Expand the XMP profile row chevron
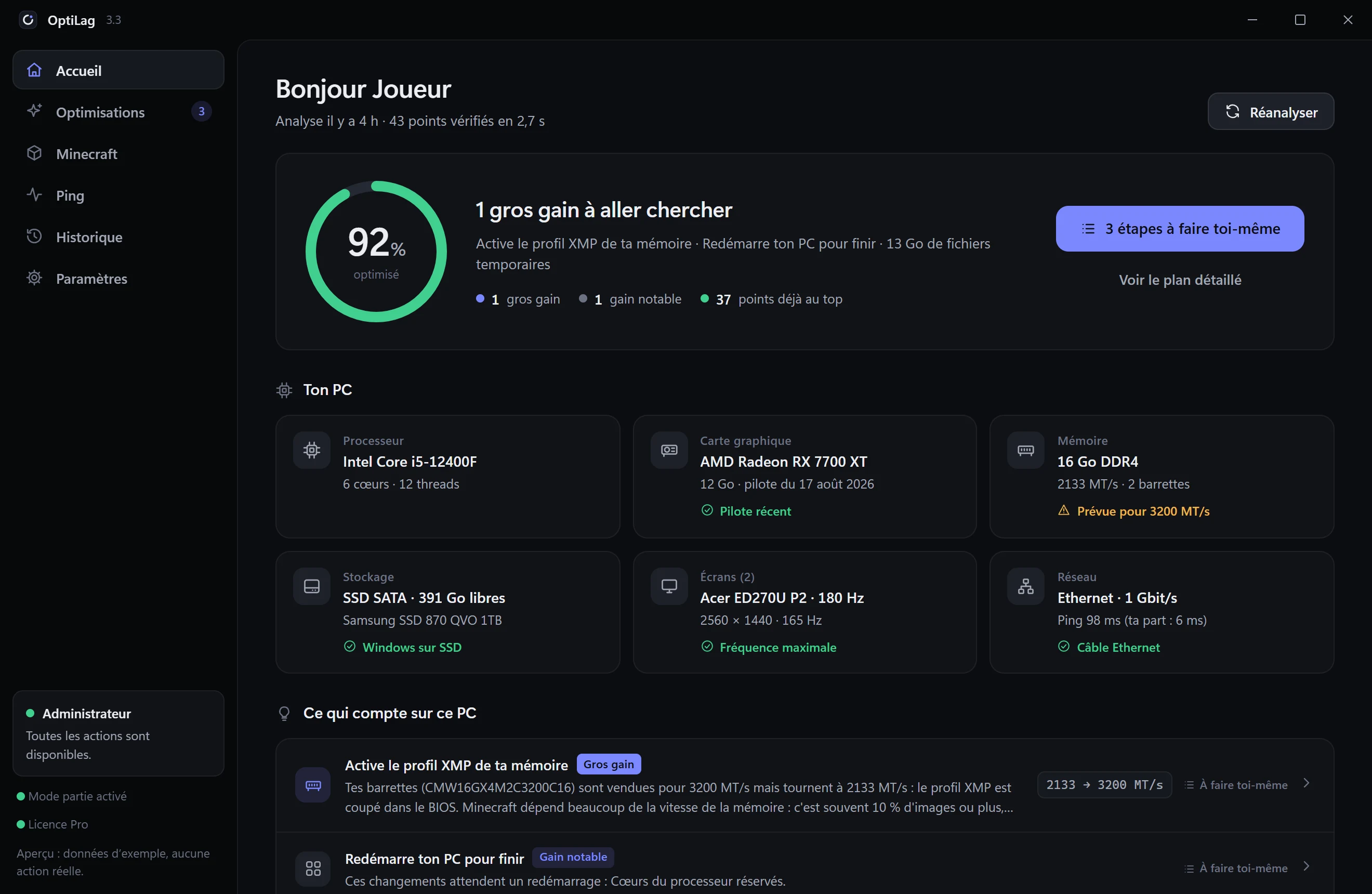Viewport: 1372px width, 894px height. click(1307, 783)
